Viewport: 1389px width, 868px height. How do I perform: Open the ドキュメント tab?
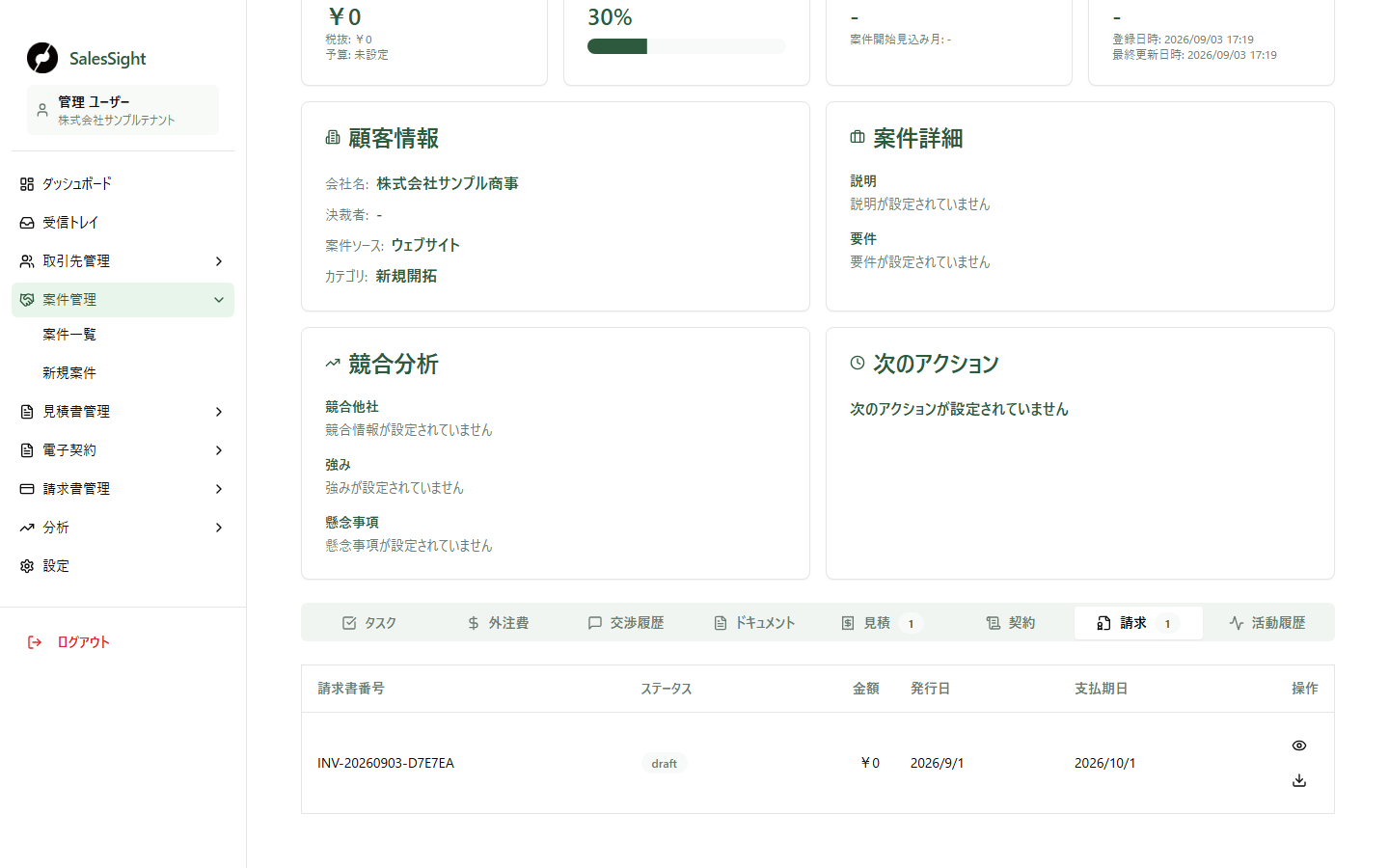754,623
